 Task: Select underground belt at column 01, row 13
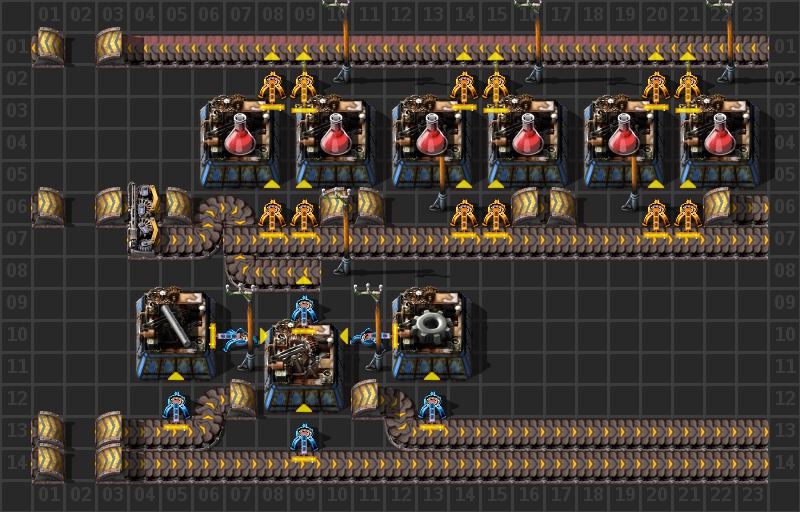49,429
